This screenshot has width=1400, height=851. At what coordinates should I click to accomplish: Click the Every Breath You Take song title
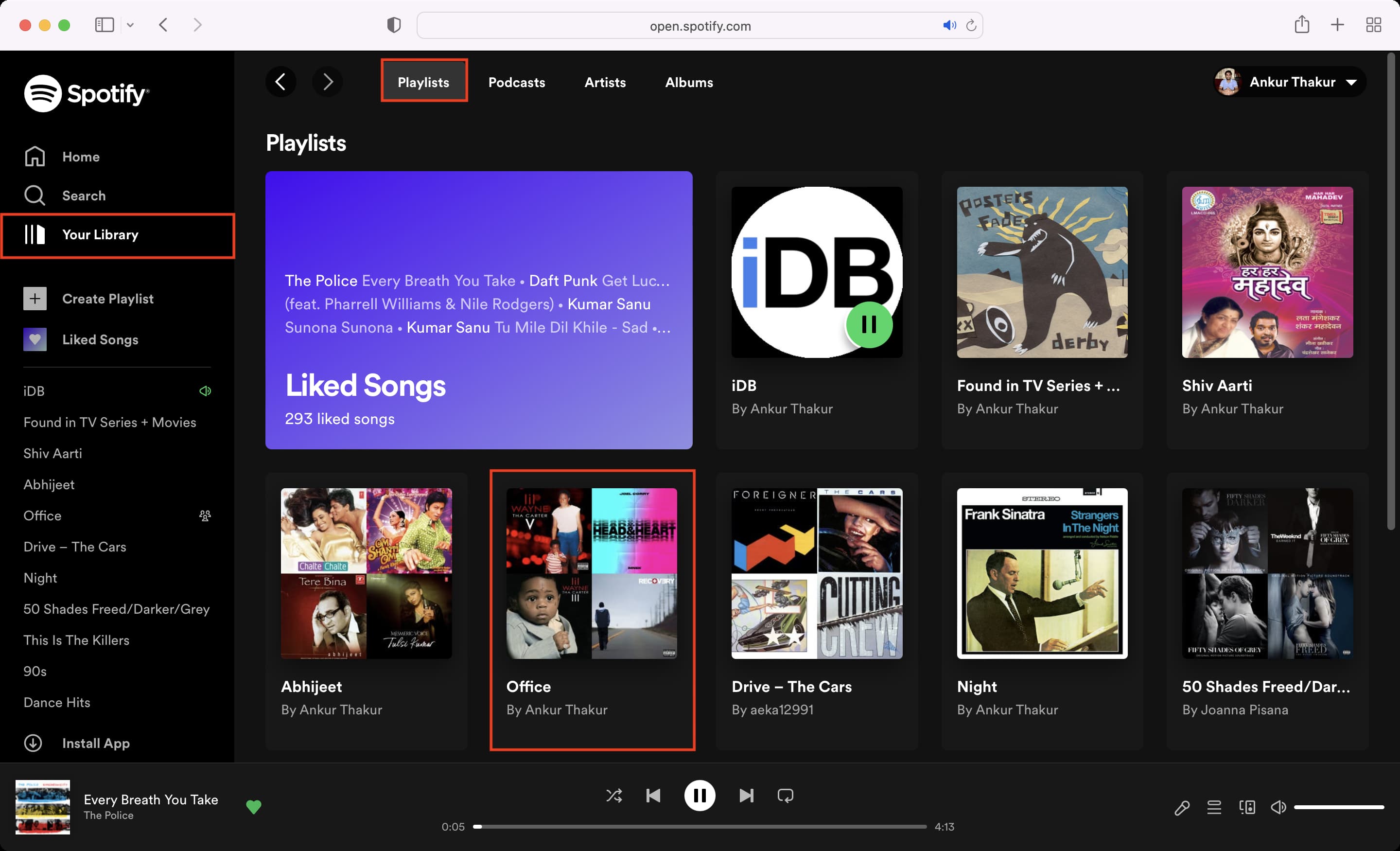151,799
